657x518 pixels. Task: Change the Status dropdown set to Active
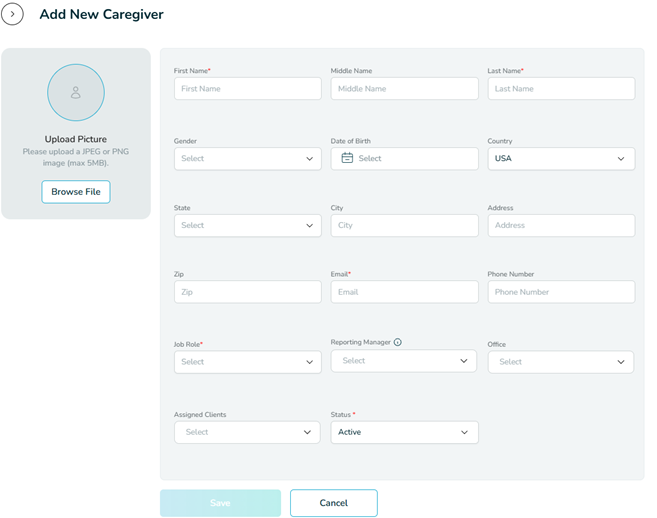point(404,432)
